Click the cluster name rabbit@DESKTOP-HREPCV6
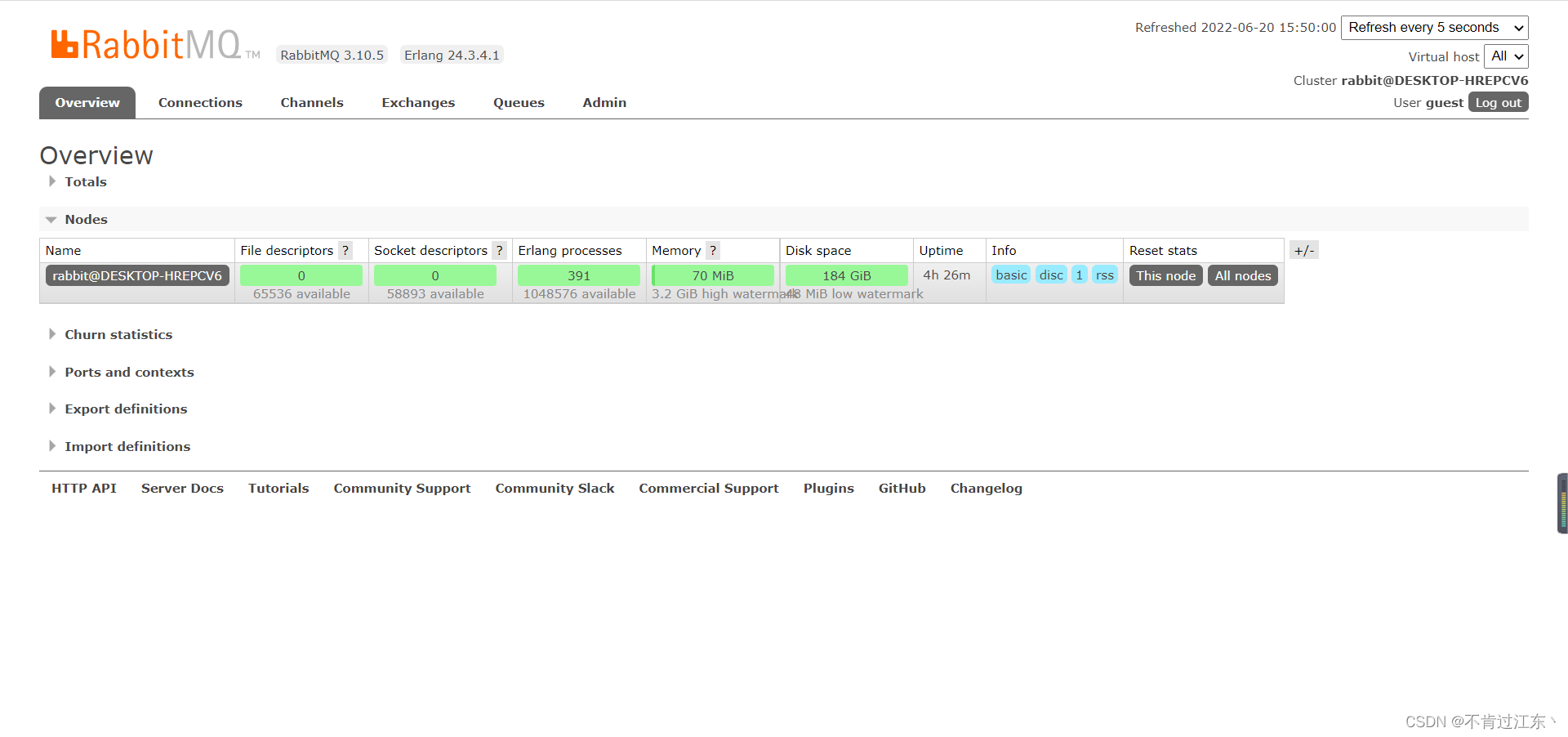 click(1435, 80)
